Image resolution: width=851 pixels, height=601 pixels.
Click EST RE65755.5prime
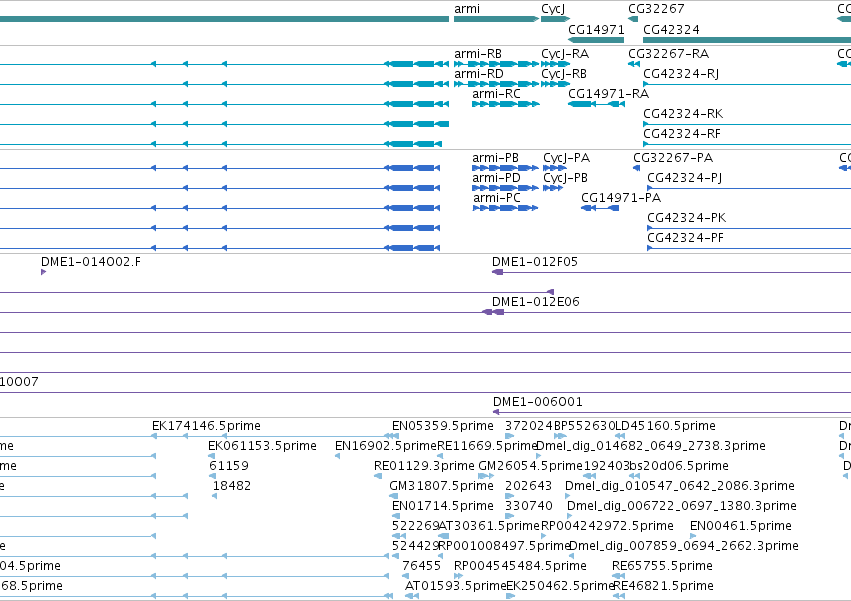click(662, 566)
